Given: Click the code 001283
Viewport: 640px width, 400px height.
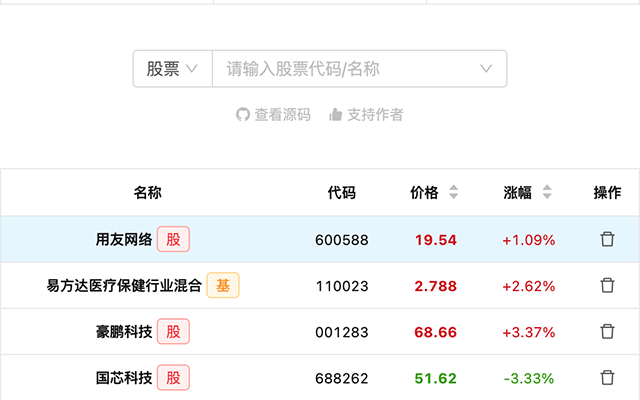Looking at the screenshot, I should click(x=342, y=332).
